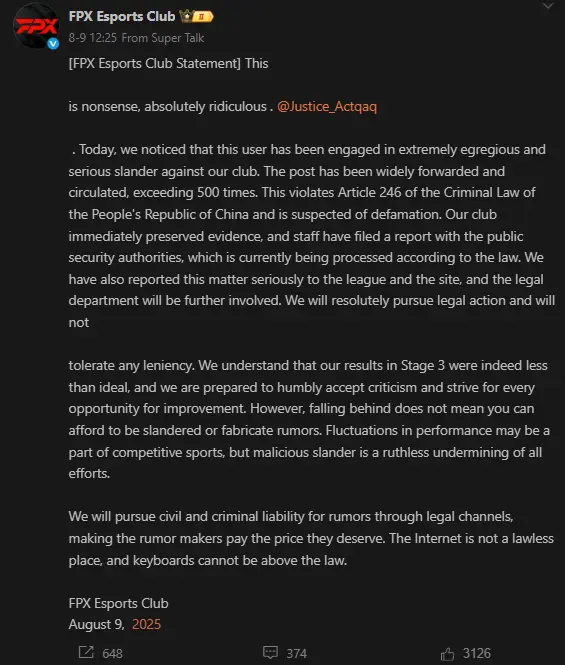
Task: Open repost count 648
Action: (x=112, y=653)
